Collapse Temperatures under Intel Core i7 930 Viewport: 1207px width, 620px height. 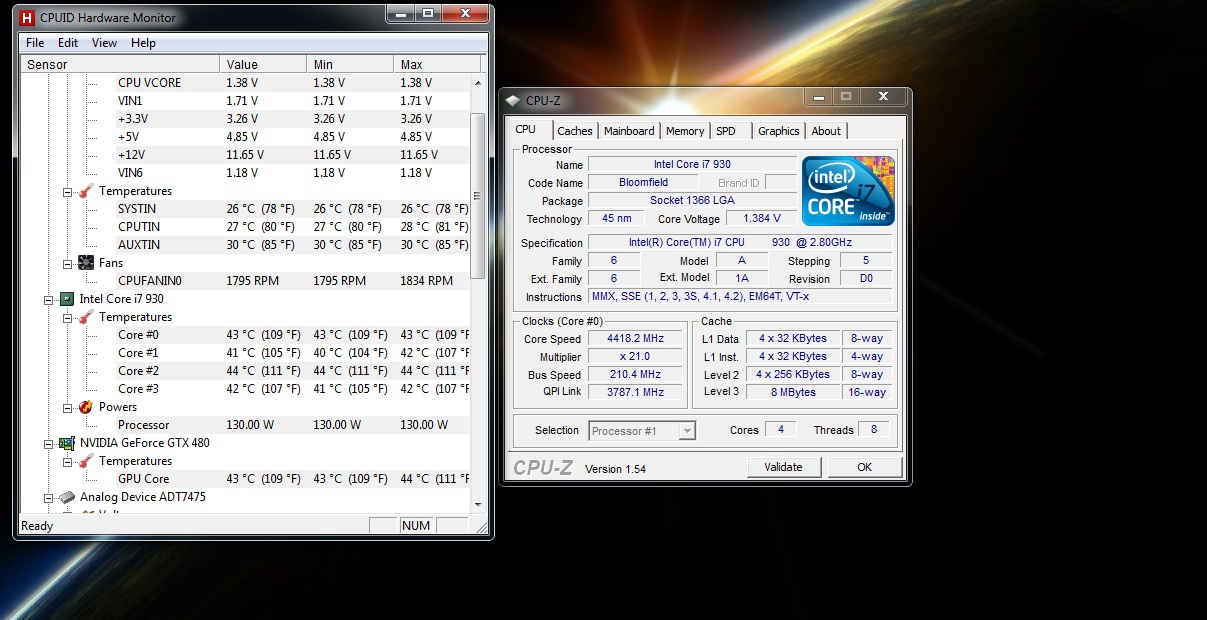[x=68, y=317]
